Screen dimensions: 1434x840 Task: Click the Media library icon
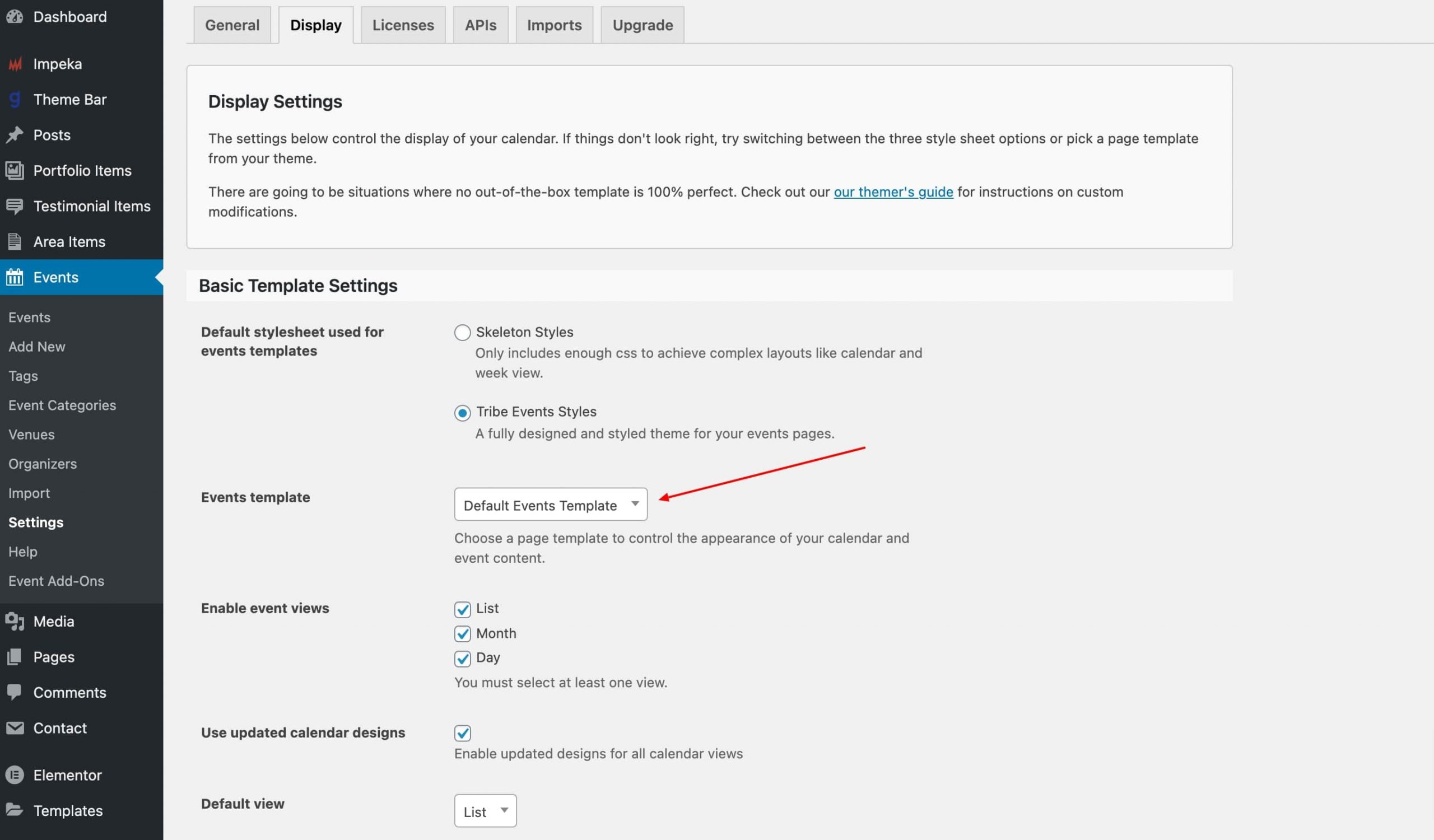point(15,621)
